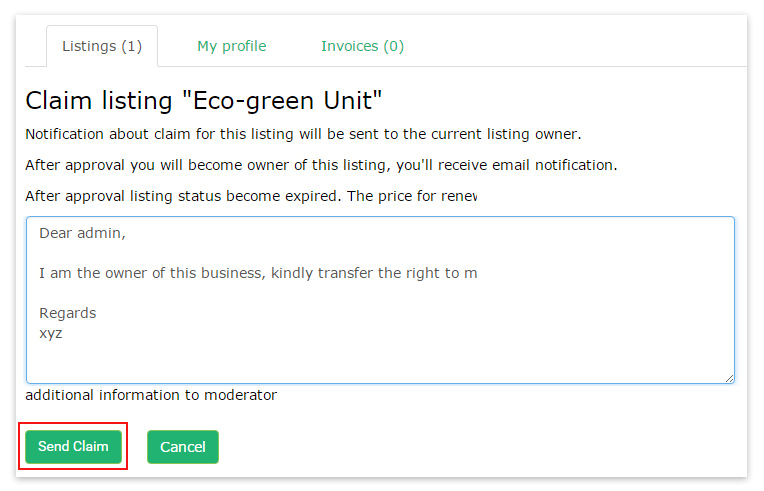764x491 pixels.
Task: Click the "xyz" signature text
Action: [51, 333]
